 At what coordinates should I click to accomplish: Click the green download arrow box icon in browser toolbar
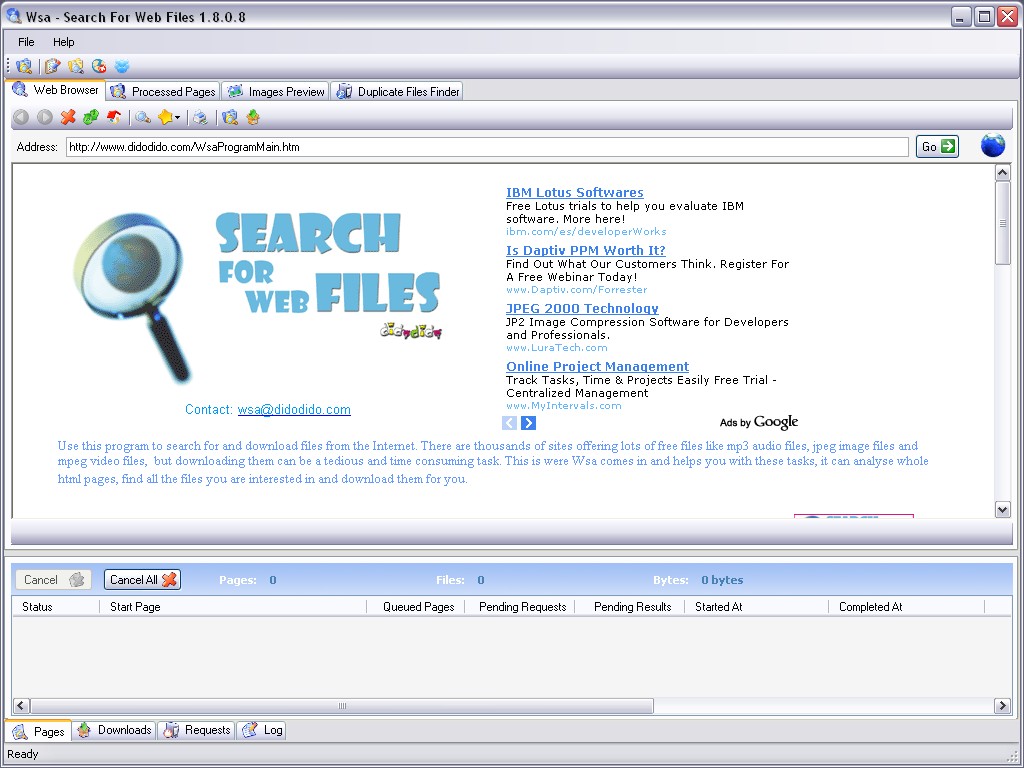[253, 117]
